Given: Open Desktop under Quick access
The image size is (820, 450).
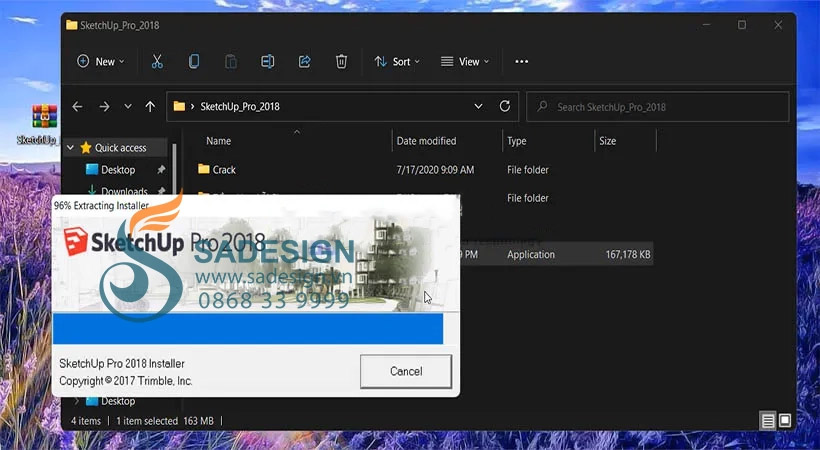Looking at the screenshot, I should [x=118, y=170].
